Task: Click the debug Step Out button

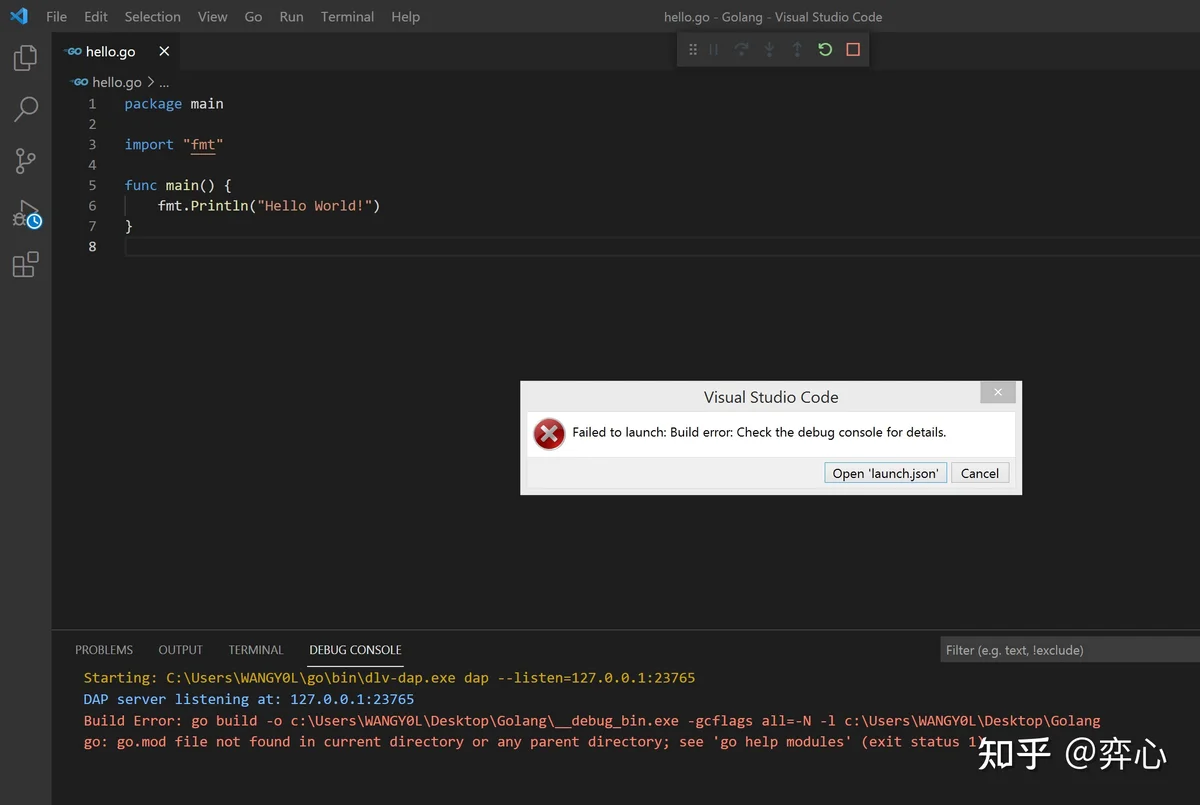Action: click(x=797, y=49)
